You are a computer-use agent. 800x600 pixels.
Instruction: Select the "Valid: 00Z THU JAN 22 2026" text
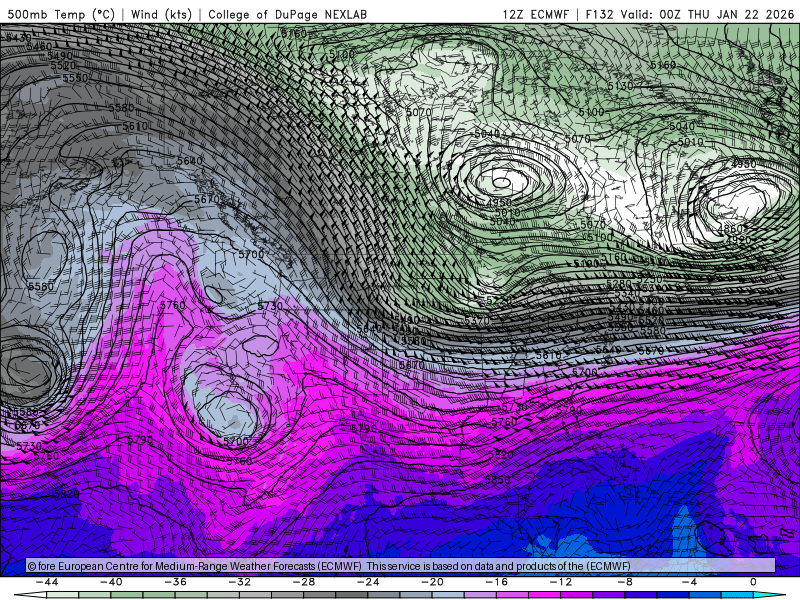pyautogui.click(x=707, y=14)
